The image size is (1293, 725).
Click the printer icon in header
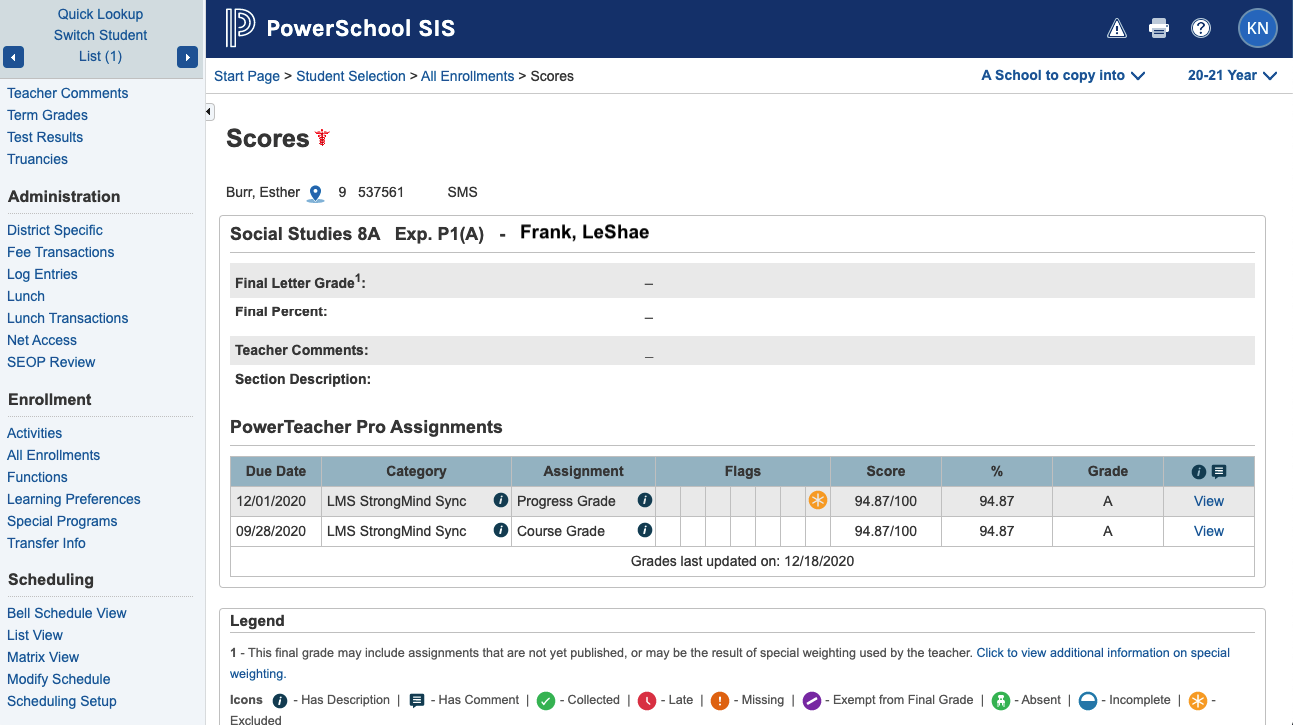(x=1159, y=28)
